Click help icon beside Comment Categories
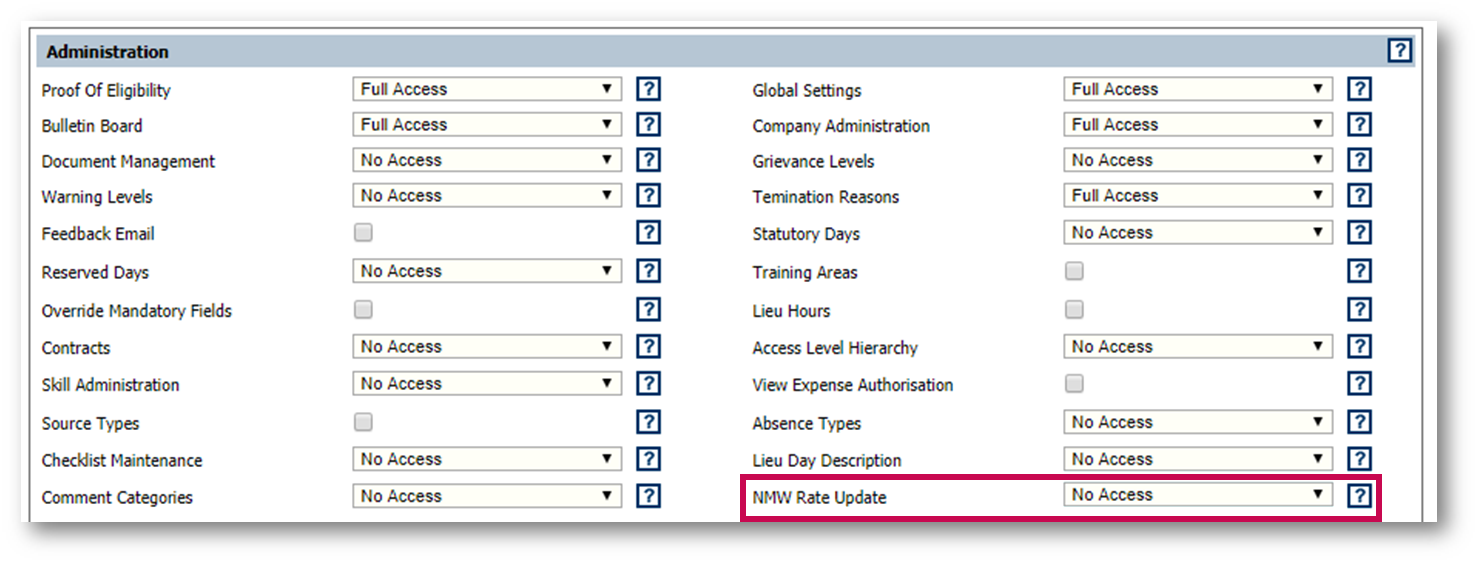The height and width of the screenshot is (564, 1481). pos(648,496)
